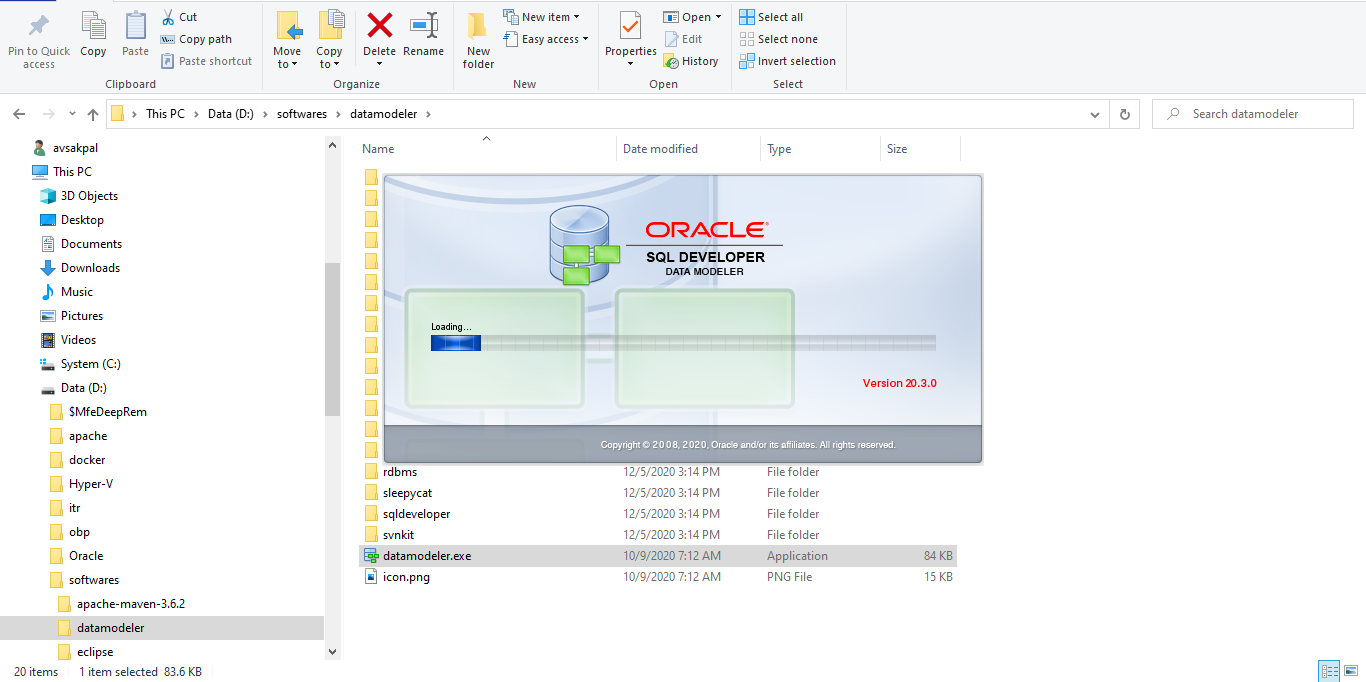Refresh the datamodeler folder view

pyautogui.click(x=1125, y=114)
